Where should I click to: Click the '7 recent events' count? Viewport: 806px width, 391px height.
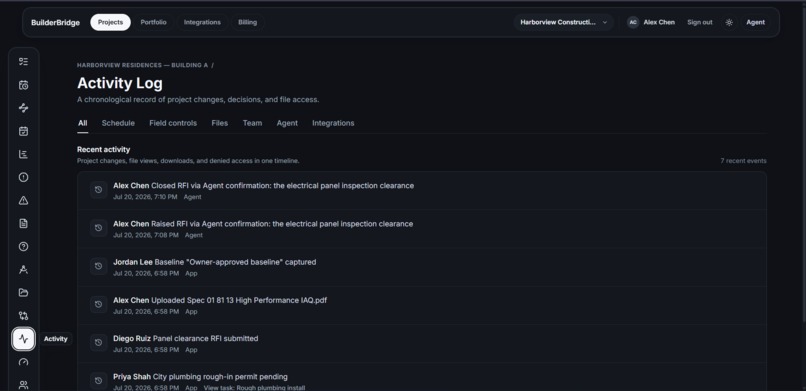[x=743, y=161]
